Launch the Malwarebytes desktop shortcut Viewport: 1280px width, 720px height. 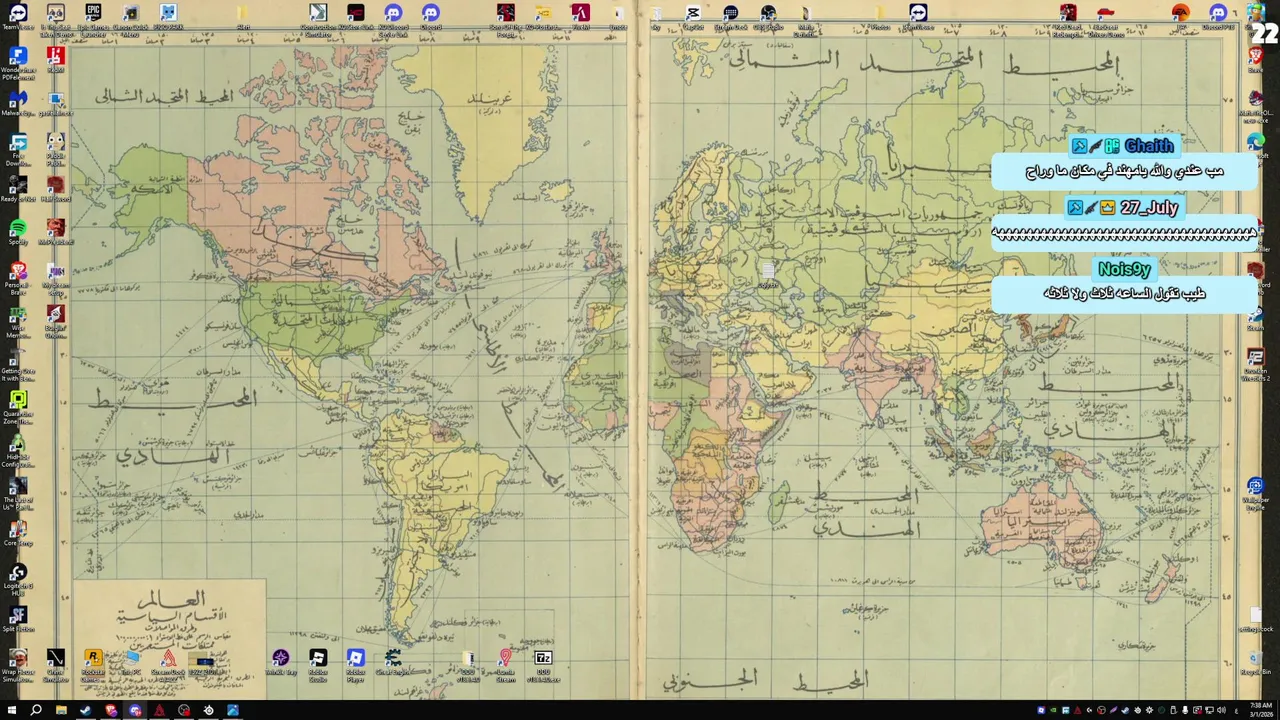[18, 102]
